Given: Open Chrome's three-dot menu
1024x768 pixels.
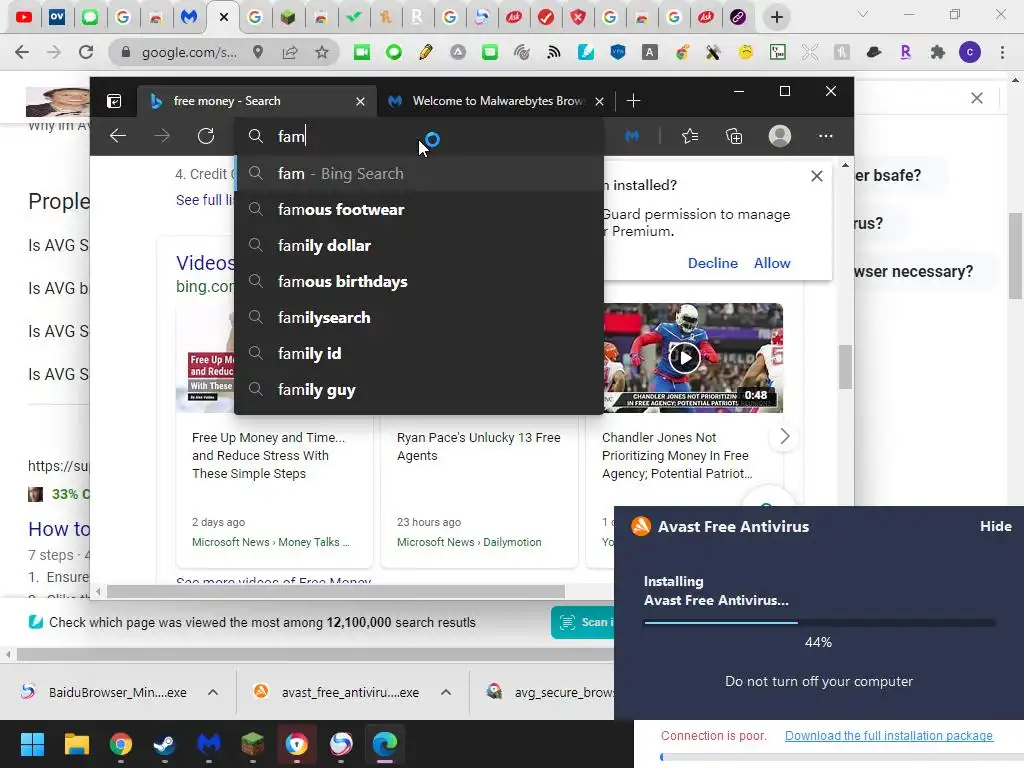Looking at the screenshot, I should [x=1002, y=52].
